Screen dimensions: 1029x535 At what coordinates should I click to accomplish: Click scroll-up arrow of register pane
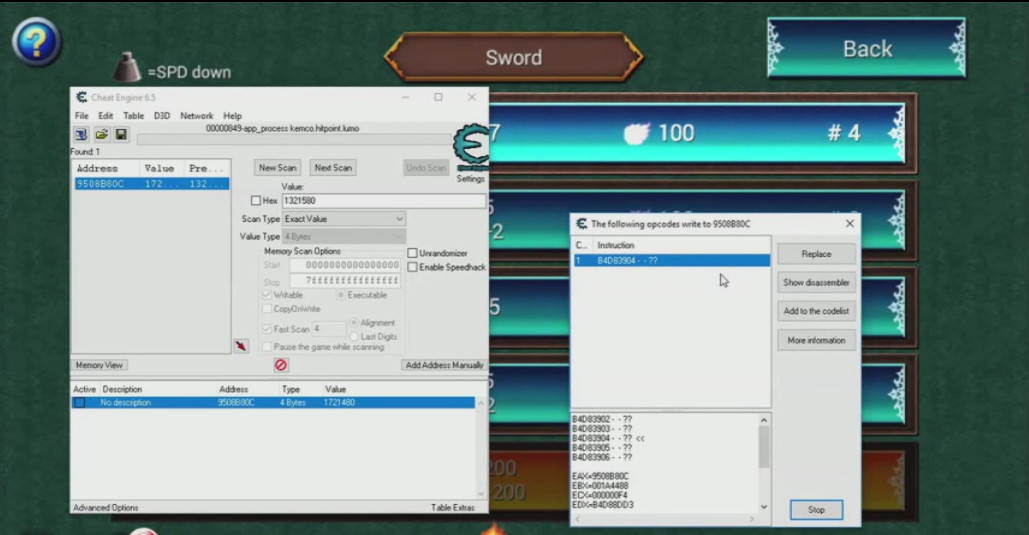[x=764, y=420]
